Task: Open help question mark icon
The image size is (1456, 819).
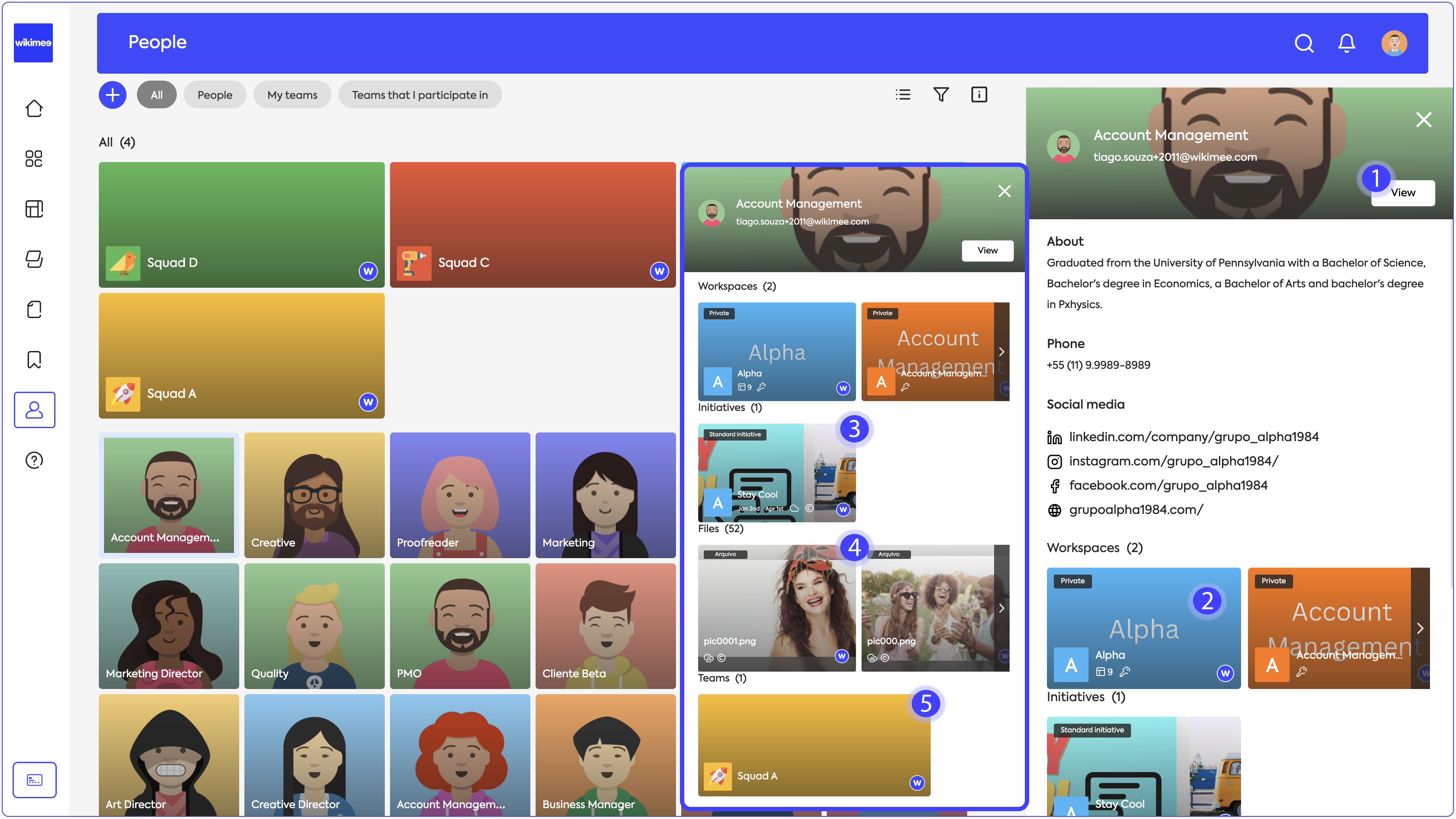Action: pos(34,460)
